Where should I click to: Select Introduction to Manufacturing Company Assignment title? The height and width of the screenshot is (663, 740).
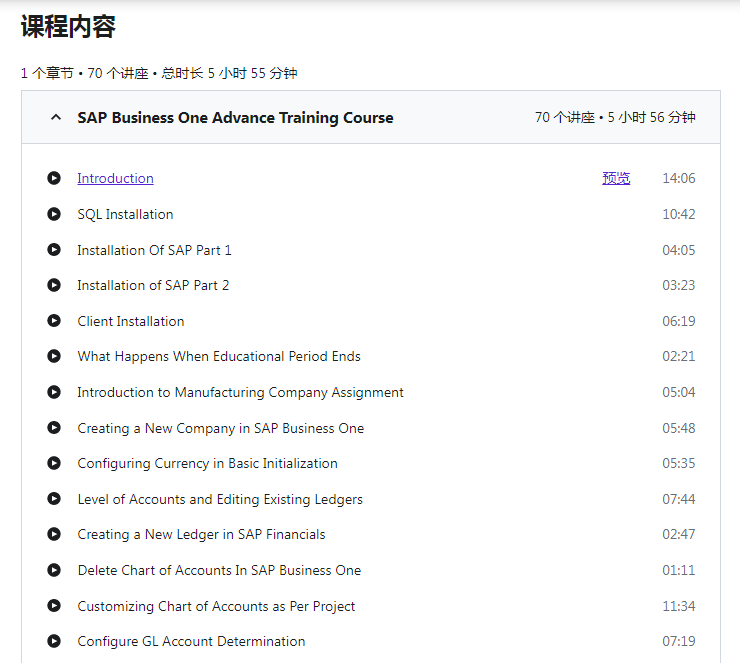tap(240, 392)
